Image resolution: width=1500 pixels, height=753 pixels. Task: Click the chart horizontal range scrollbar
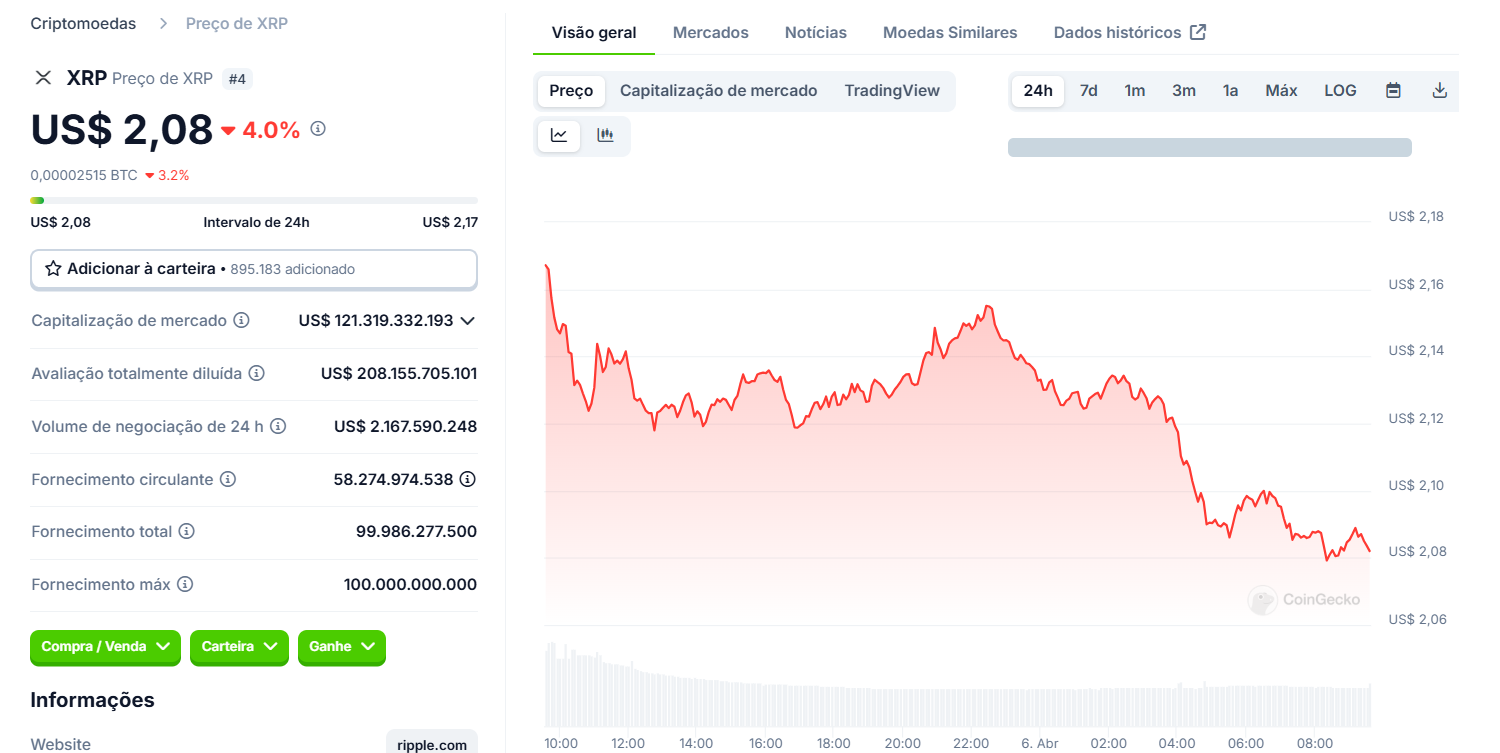tap(1210, 148)
